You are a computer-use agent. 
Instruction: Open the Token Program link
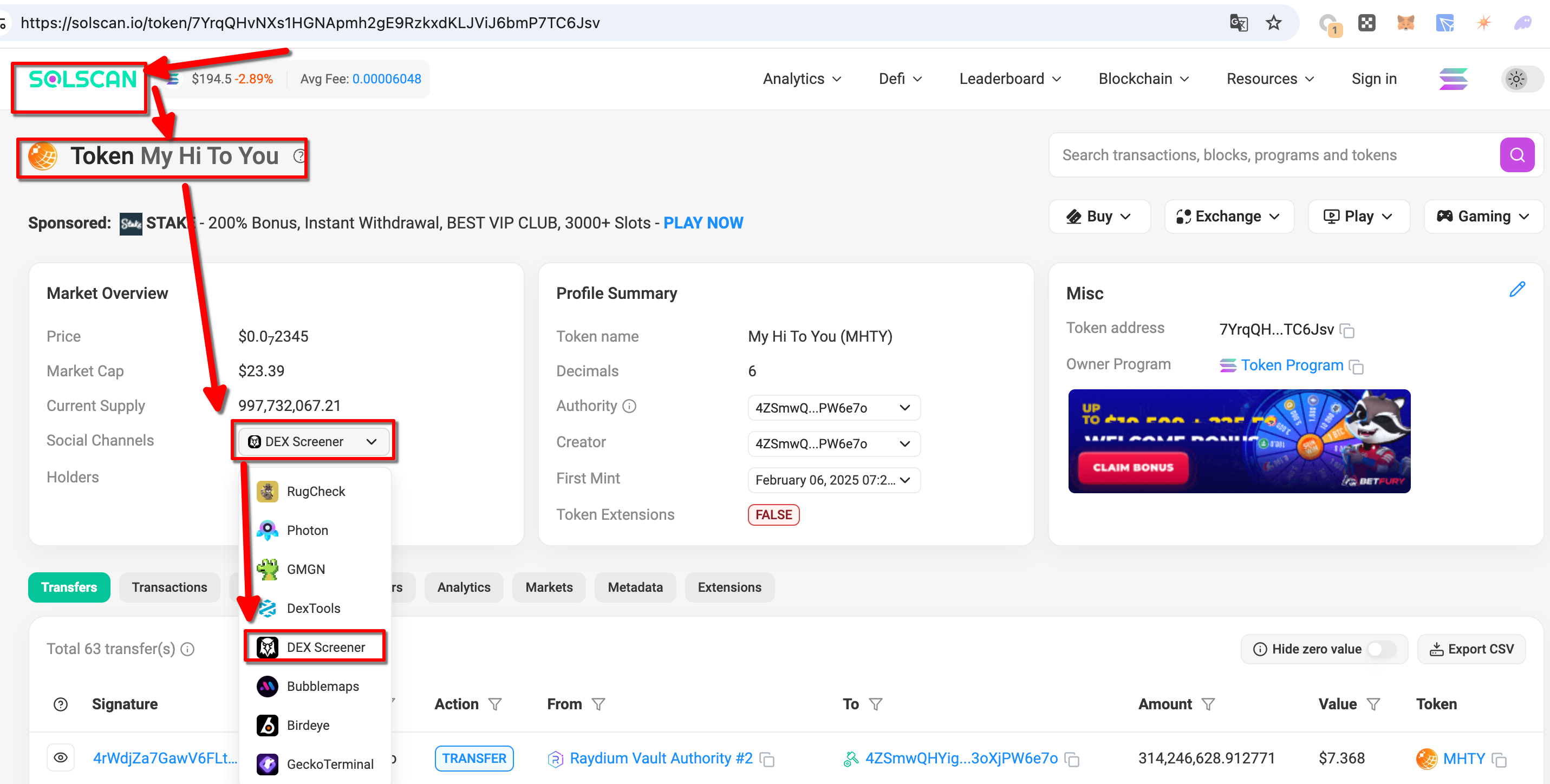[x=1291, y=365]
